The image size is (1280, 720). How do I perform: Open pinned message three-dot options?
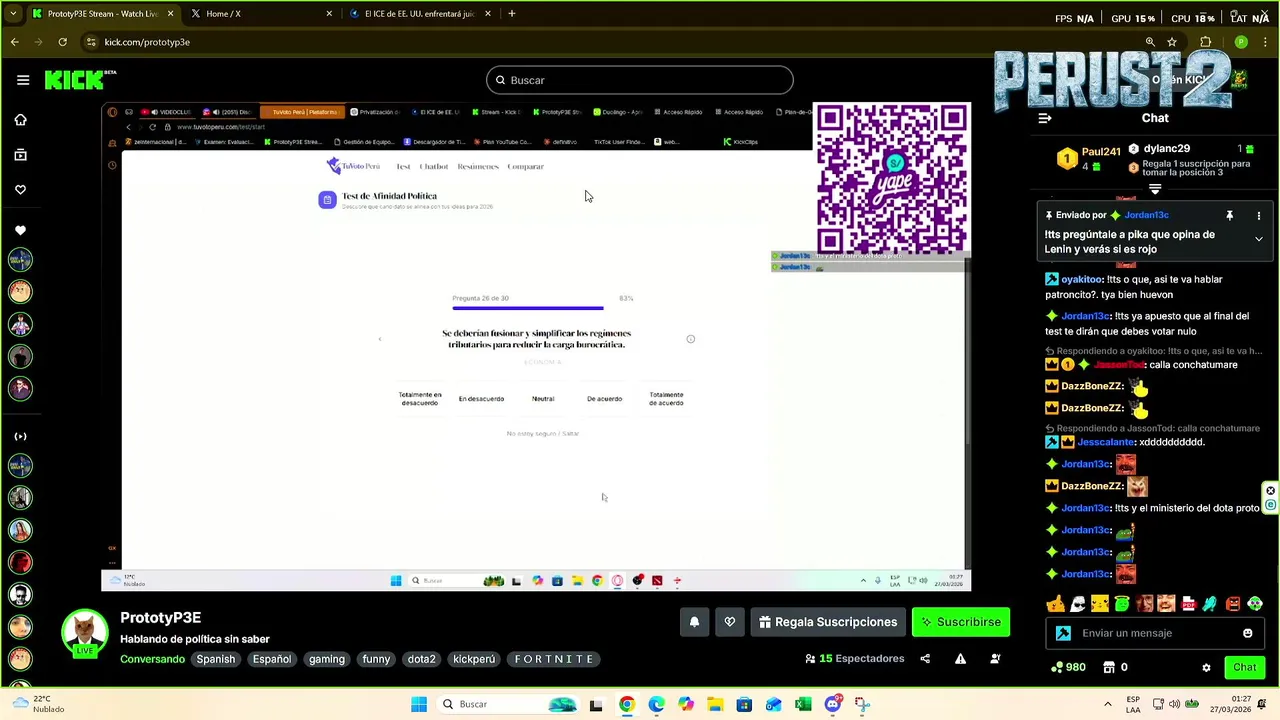click(x=1259, y=215)
